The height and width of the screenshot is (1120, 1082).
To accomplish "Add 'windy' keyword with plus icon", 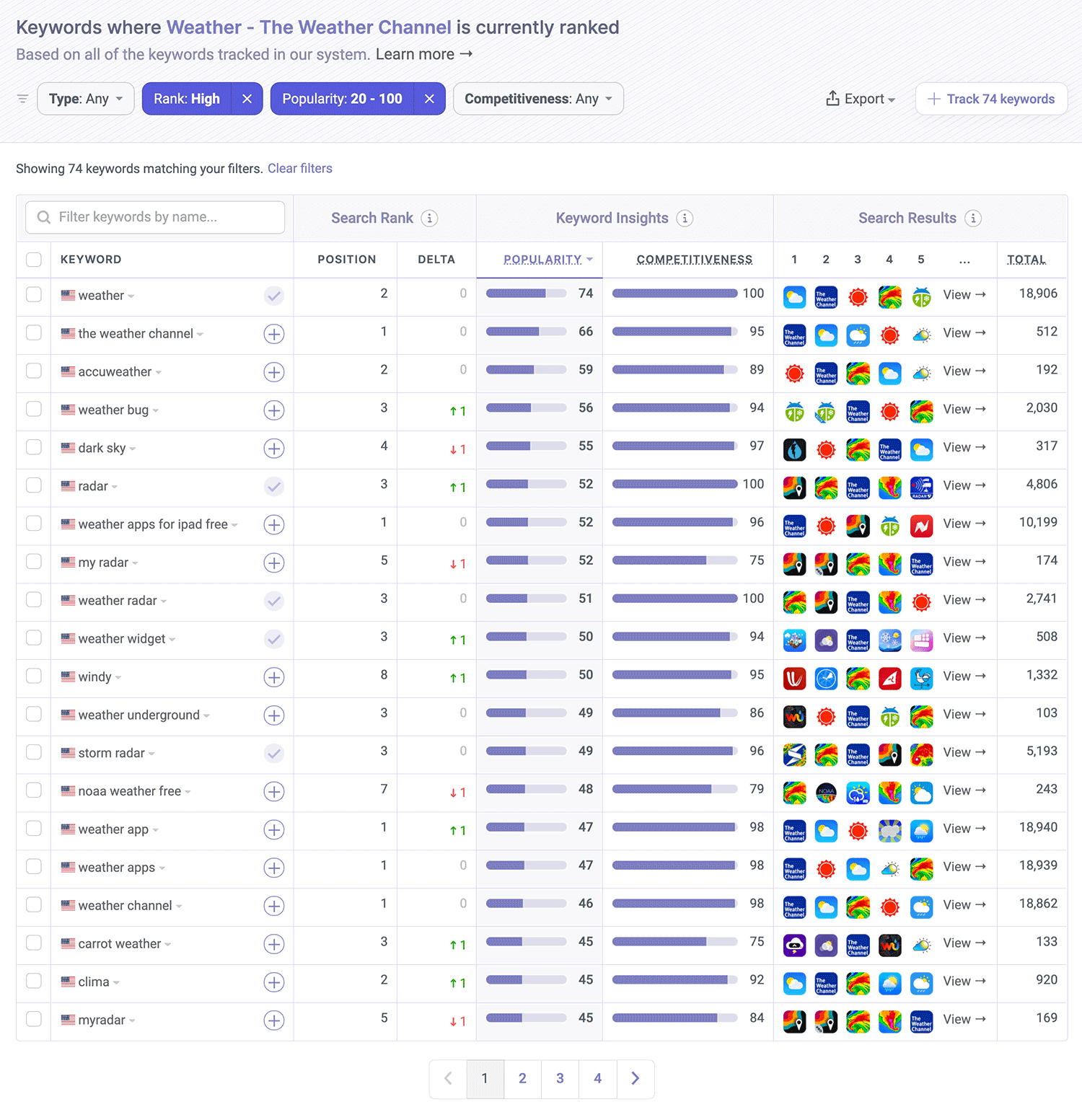I will tap(274, 677).
